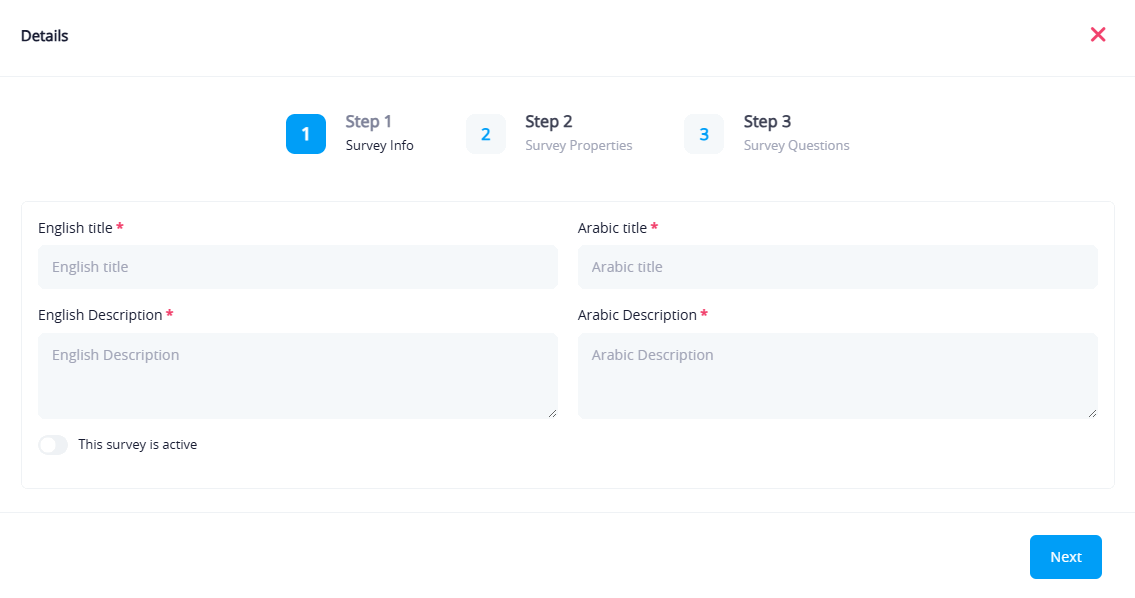This screenshot has width=1135, height=598.
Task: Click inside the Arabic Description text area
Action: 837,375
